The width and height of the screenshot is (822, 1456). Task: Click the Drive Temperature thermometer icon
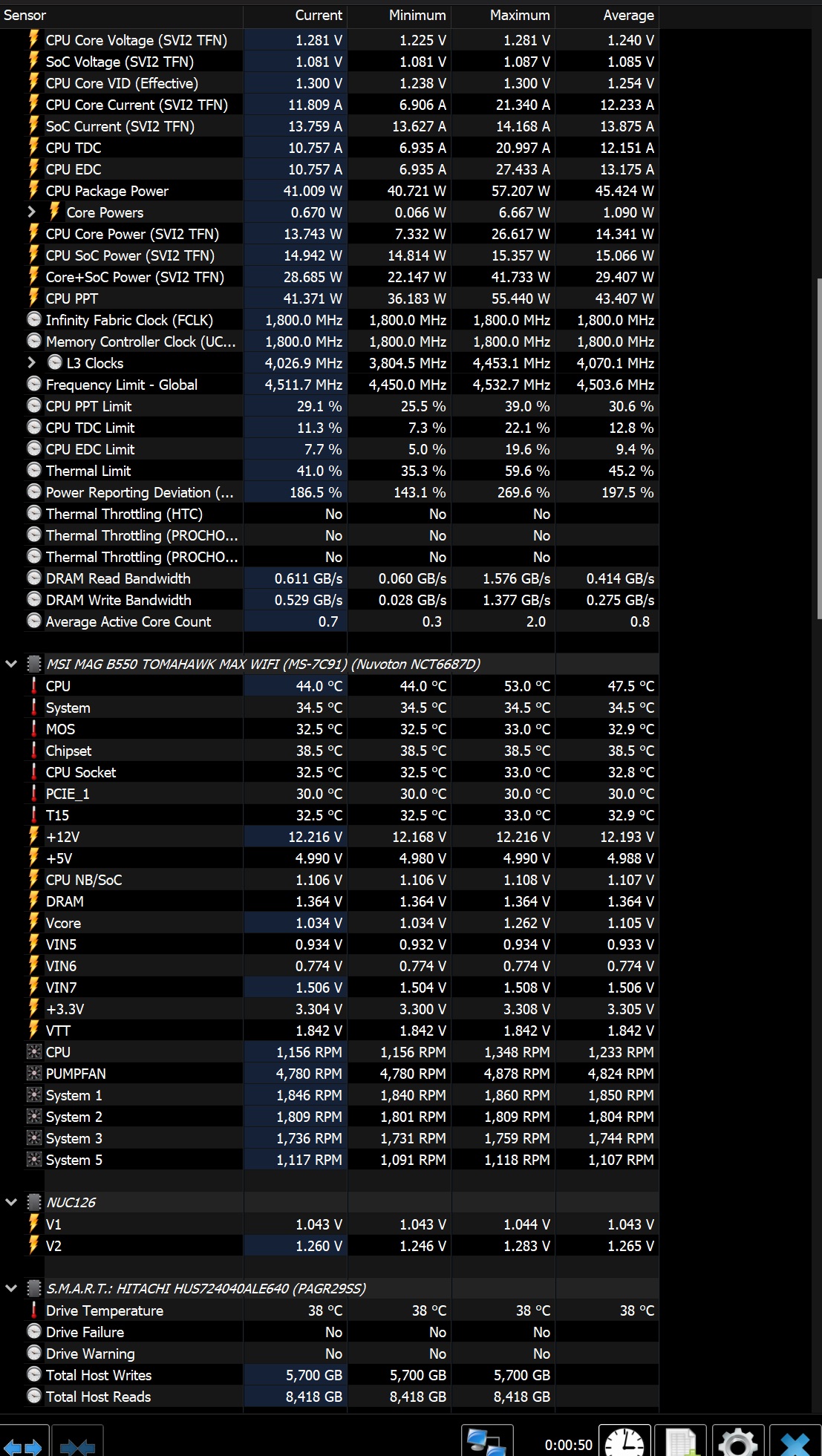34,1310
